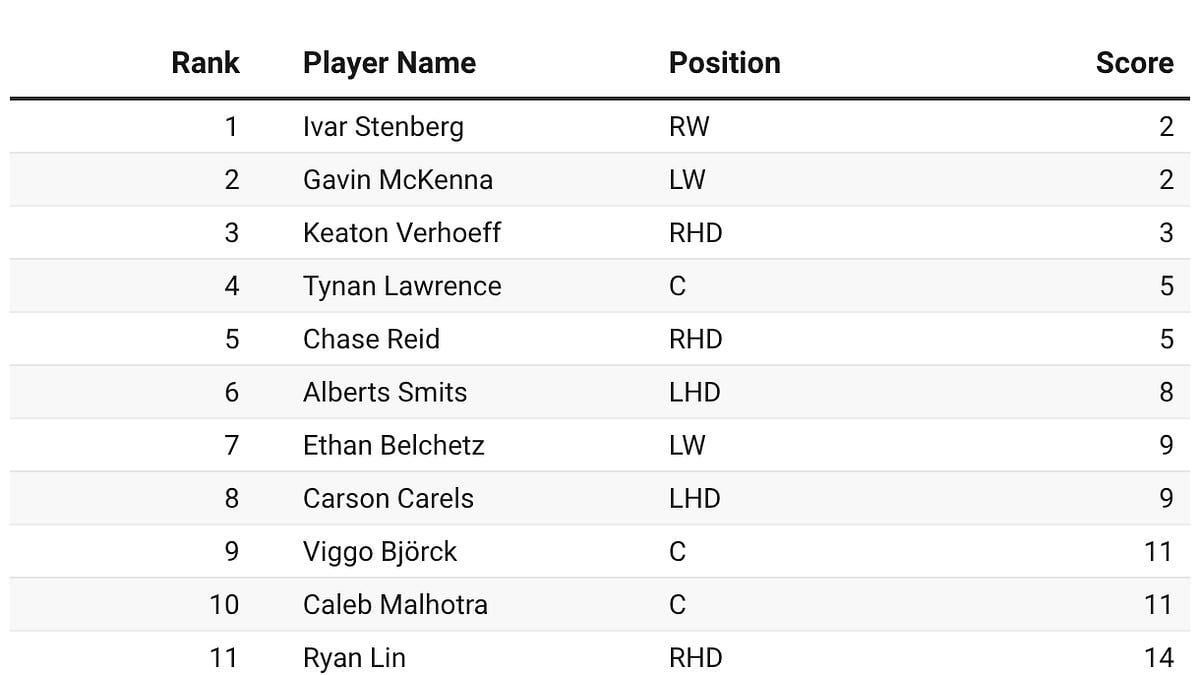Click Alberts Smits player name
Screen dimensions: 1200x675
pyautogui.click(x=384, y=392)
